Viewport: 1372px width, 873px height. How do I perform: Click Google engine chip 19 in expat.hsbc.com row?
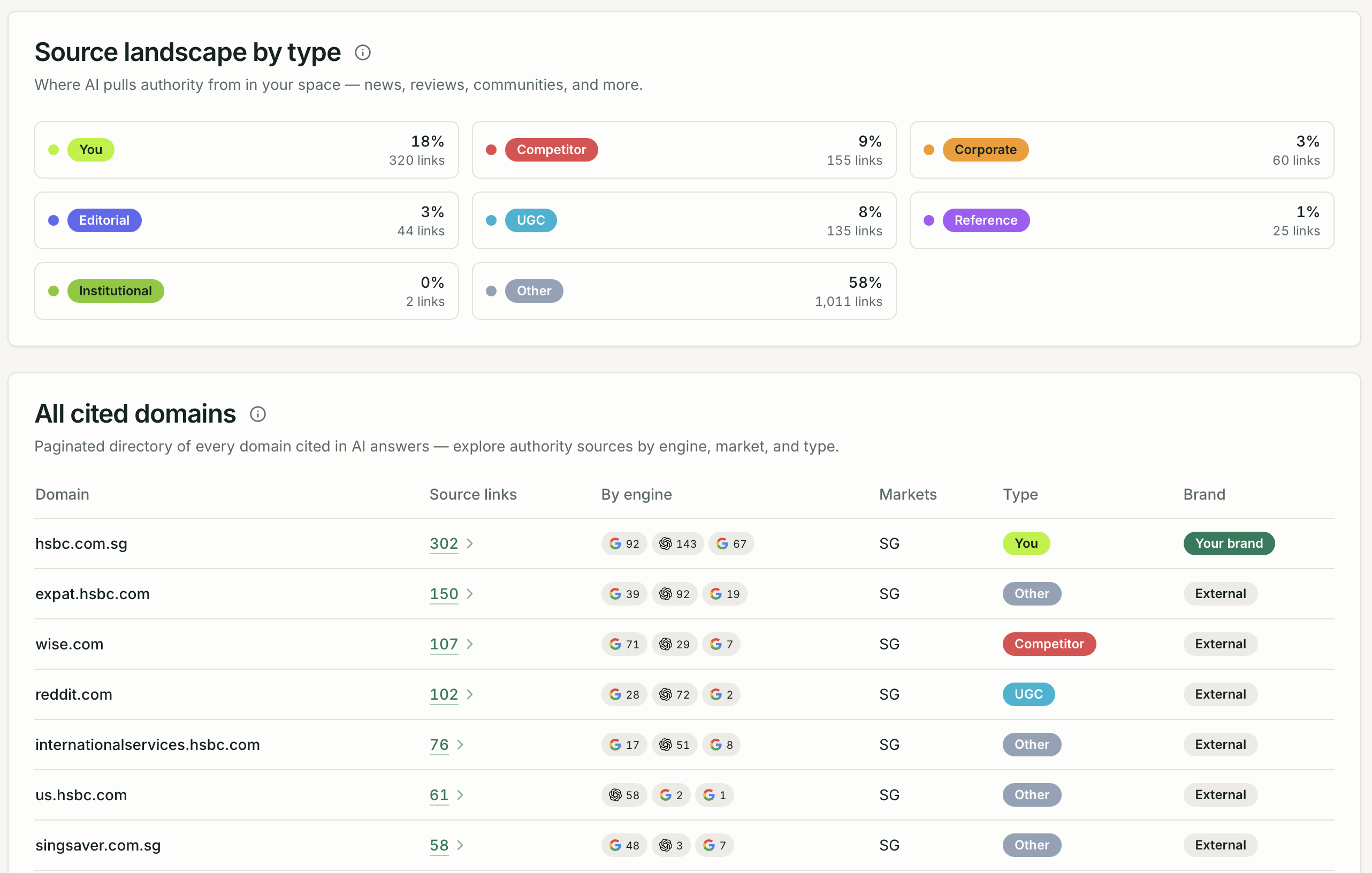(x=724, y=593)
